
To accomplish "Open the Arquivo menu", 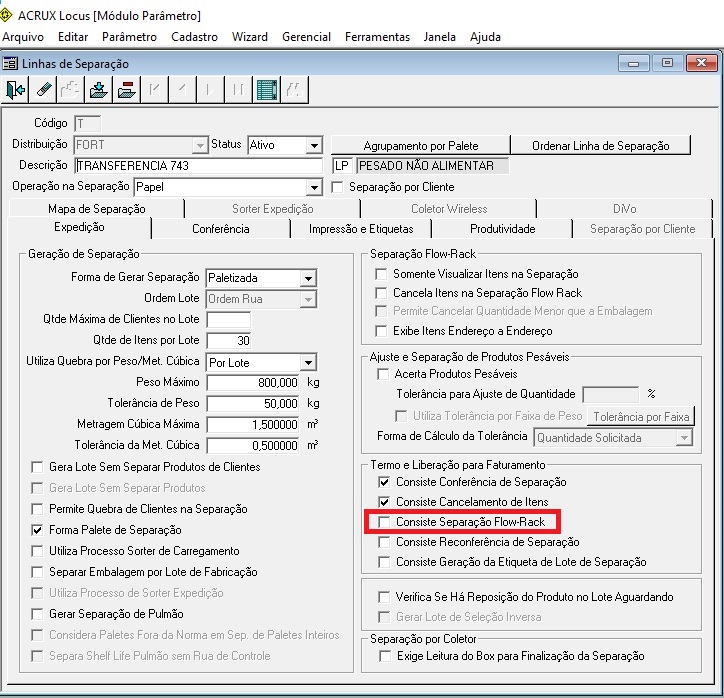I will coord(23,37).
